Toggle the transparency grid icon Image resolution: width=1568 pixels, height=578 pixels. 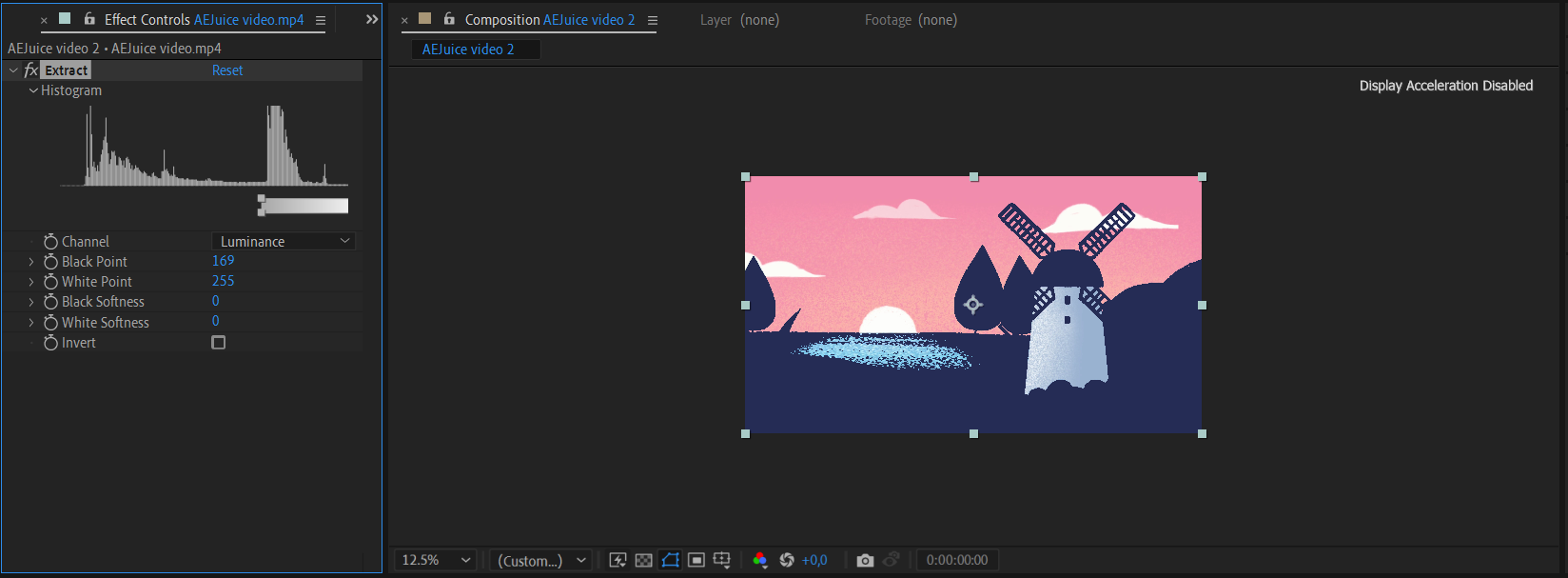pos(644,560)
